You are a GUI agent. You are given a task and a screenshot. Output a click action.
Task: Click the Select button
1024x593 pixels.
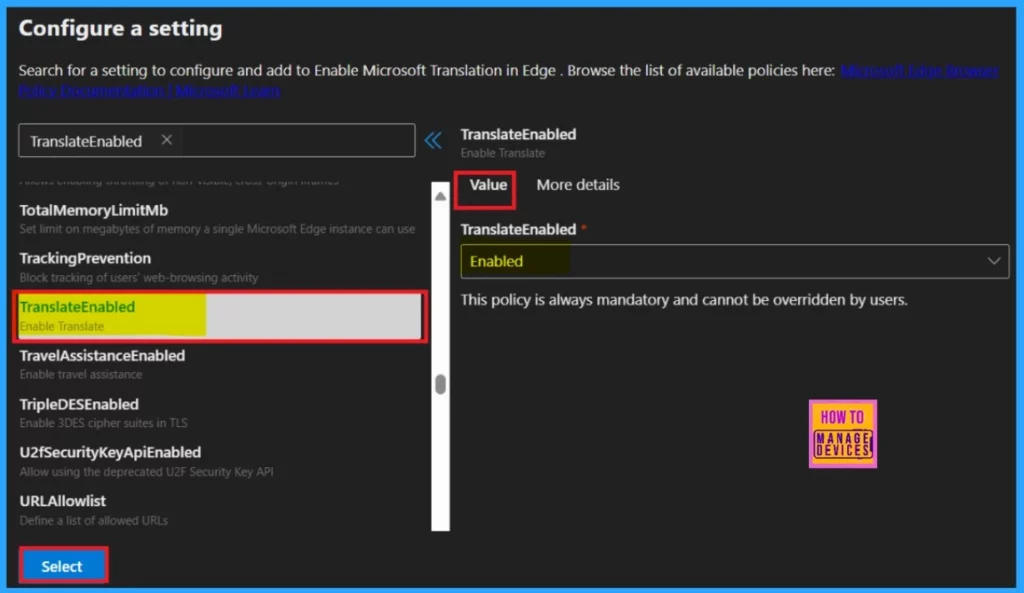(x=63, y=566)
